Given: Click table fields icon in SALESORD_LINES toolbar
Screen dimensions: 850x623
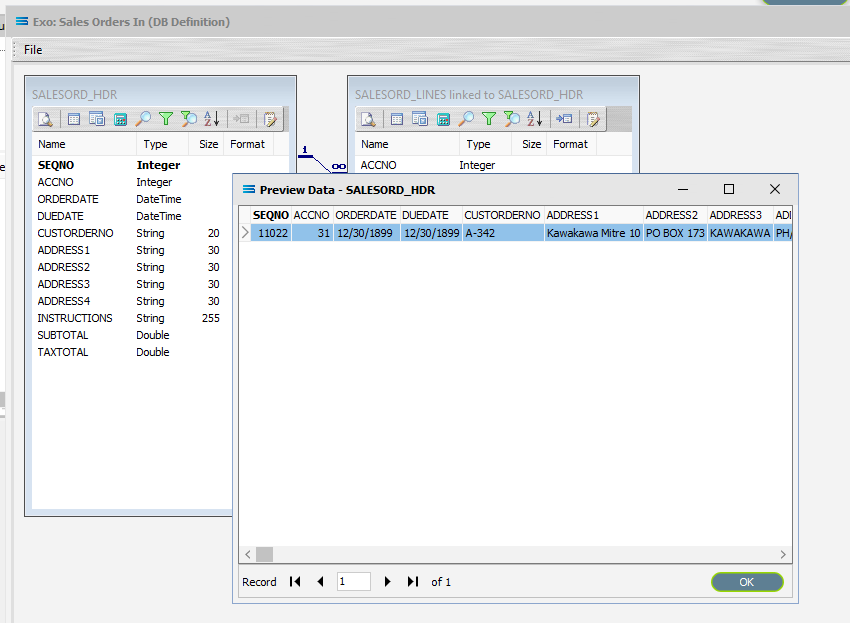Looking at the screenshot, I should (397, 119).
